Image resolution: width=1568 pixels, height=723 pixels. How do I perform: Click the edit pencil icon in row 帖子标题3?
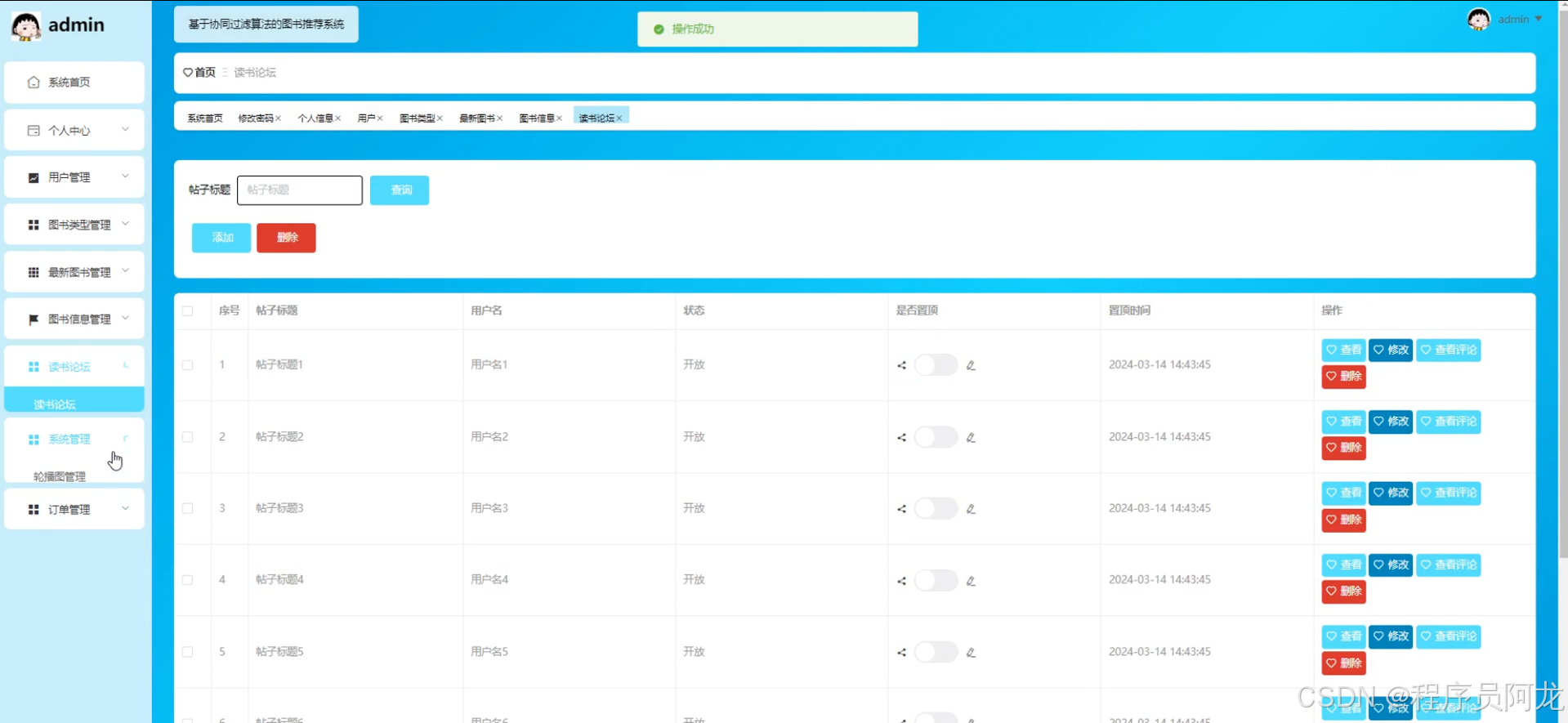pyautogui.click(x=971, y=508)
